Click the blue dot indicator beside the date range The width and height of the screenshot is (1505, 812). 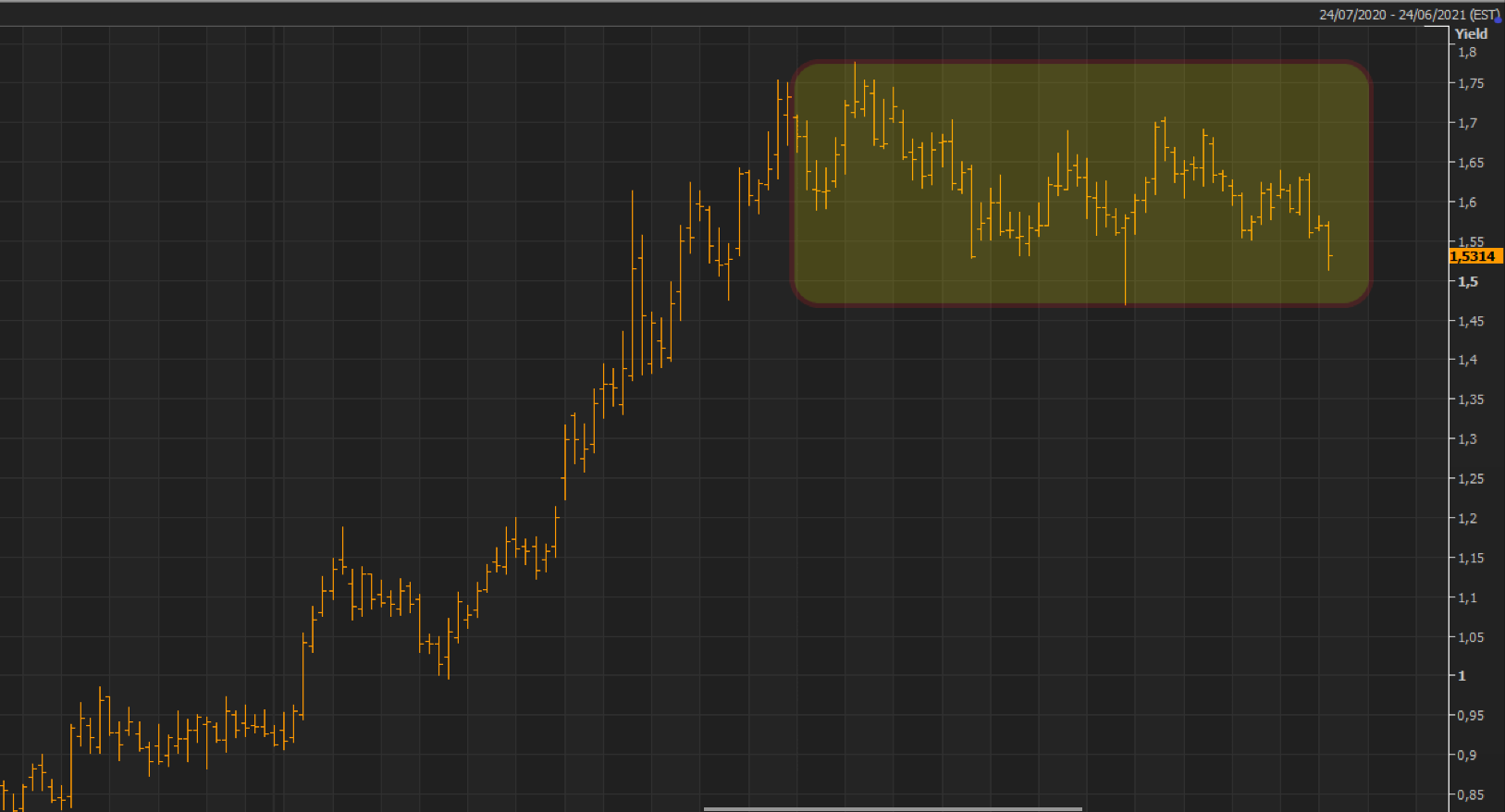(x=1499, y=18)
